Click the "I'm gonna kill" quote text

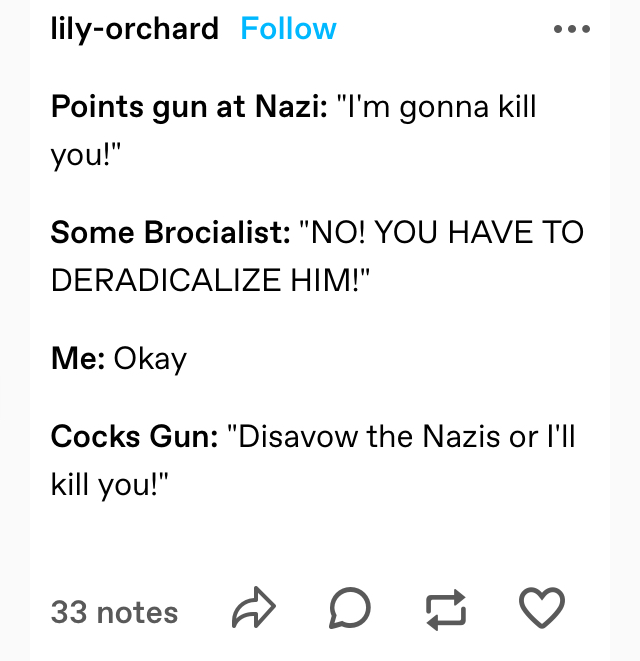[437, 107]
